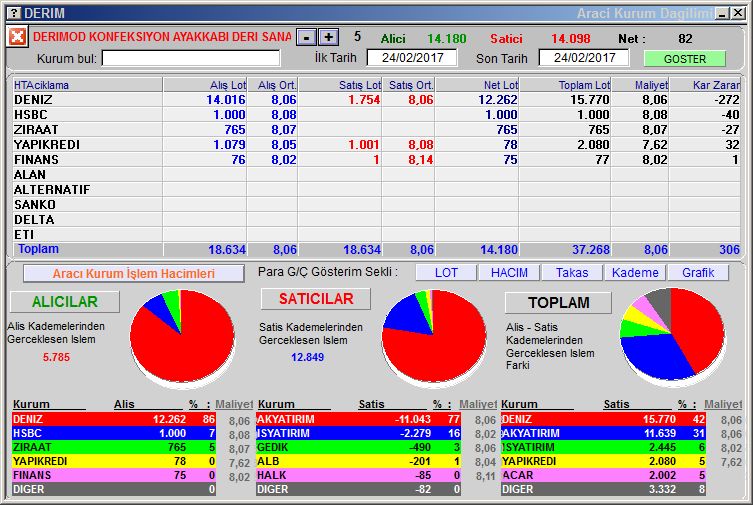The height and width of the screenshot is (505, 753).
Task: Select the ALTERNATIF row
Action: (x=376, y=190)
